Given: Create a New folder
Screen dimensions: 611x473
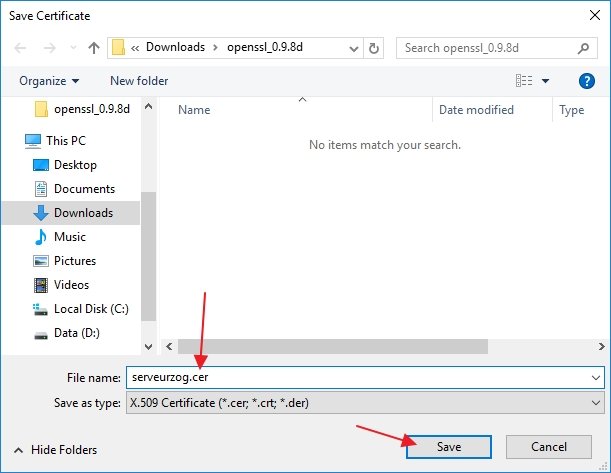Looking at the screenshot, I should [x=139, y=81].
